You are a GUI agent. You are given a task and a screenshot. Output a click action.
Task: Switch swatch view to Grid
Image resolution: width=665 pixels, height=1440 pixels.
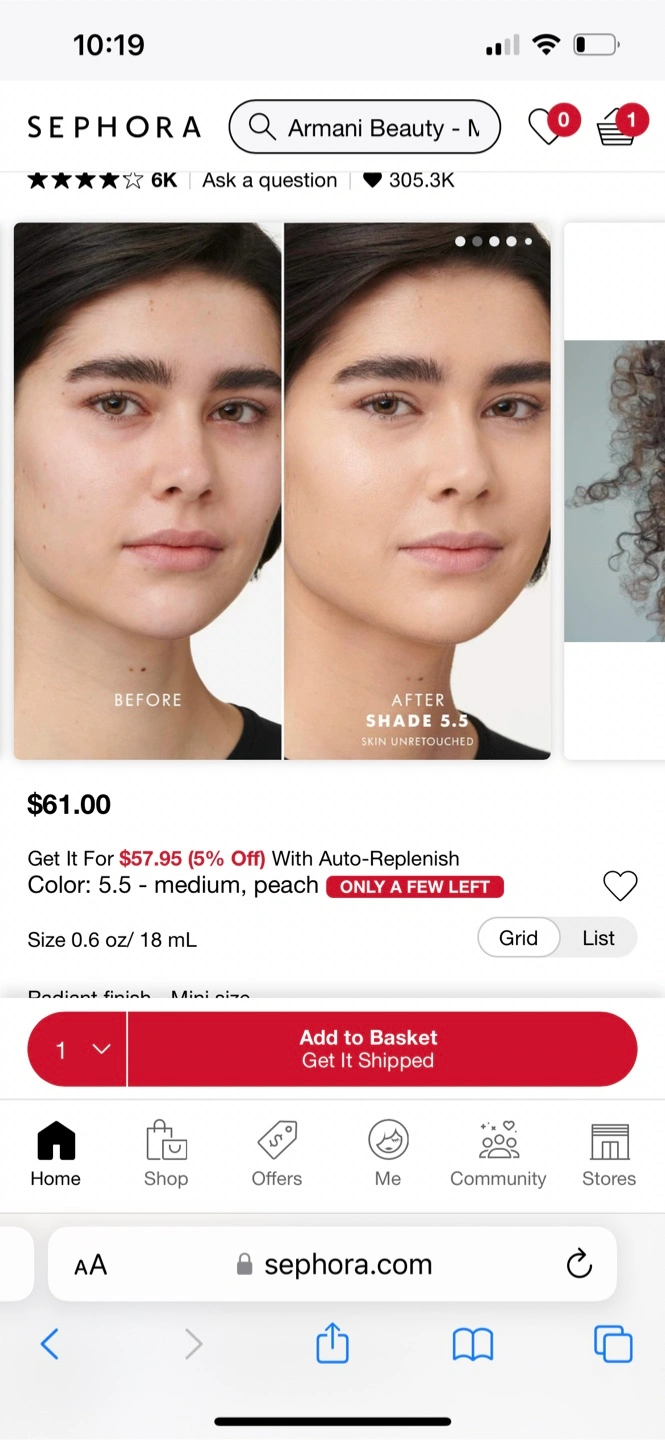518,938
